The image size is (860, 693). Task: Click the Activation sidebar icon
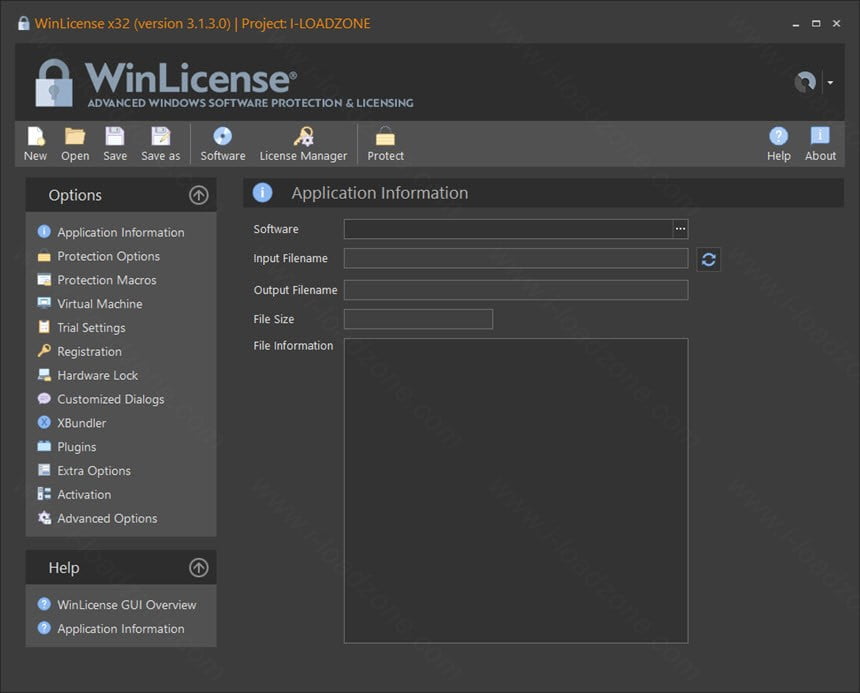(x=44, y=494)
